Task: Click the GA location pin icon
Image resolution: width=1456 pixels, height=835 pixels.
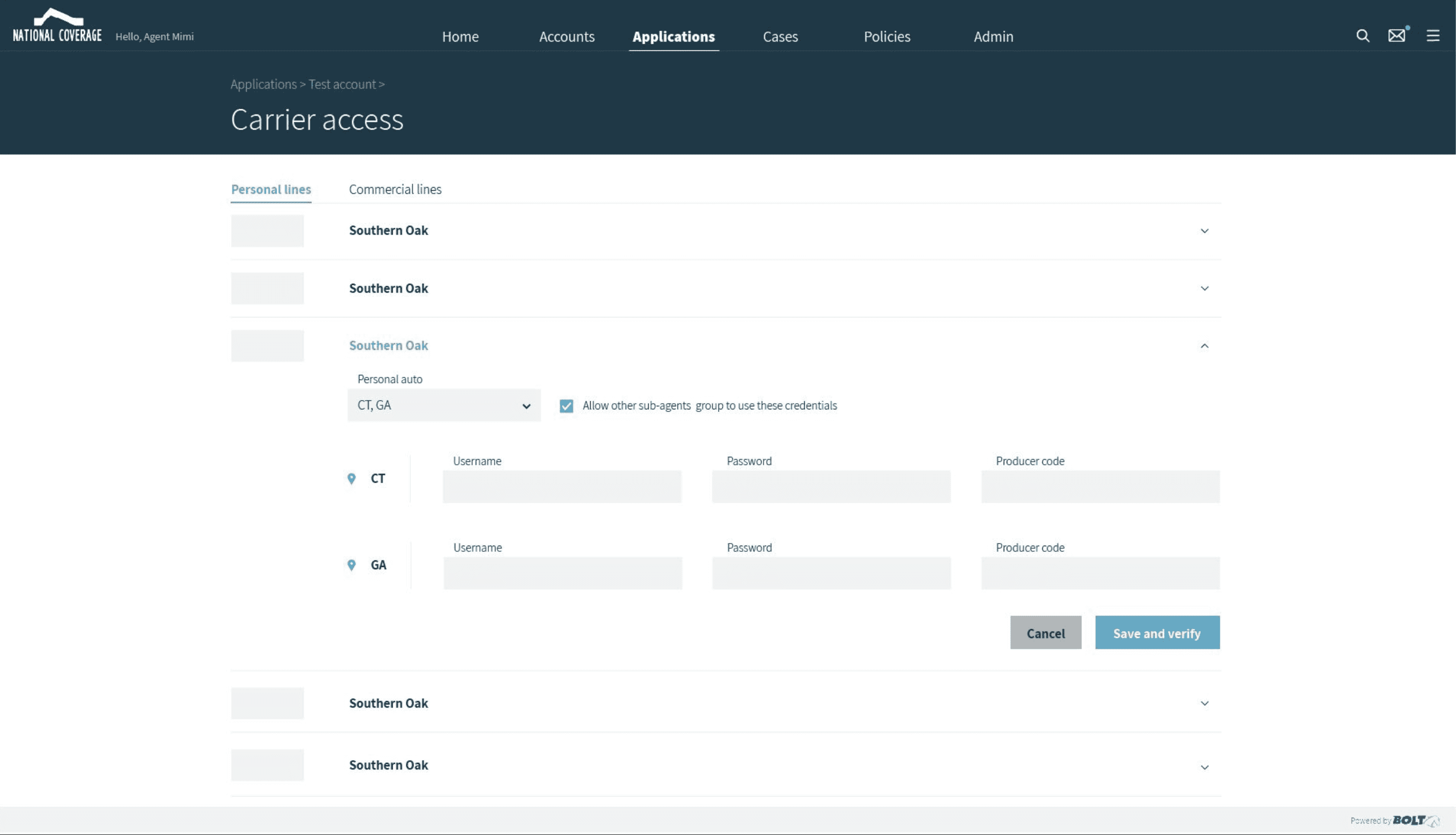Action: pos(352,565)
